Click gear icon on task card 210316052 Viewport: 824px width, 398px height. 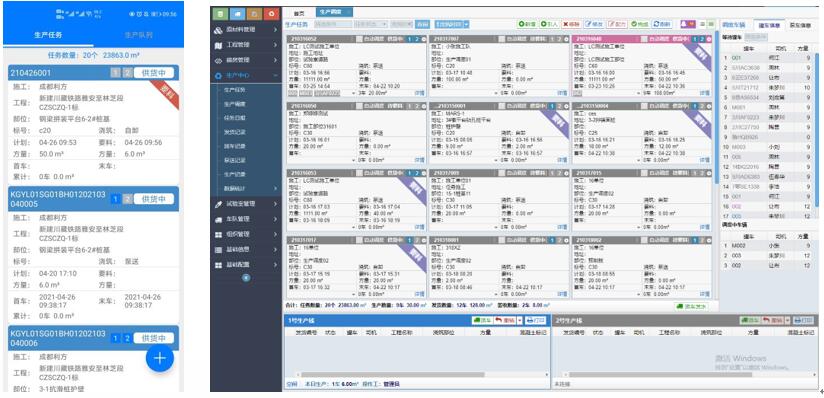tap(424, 39)
